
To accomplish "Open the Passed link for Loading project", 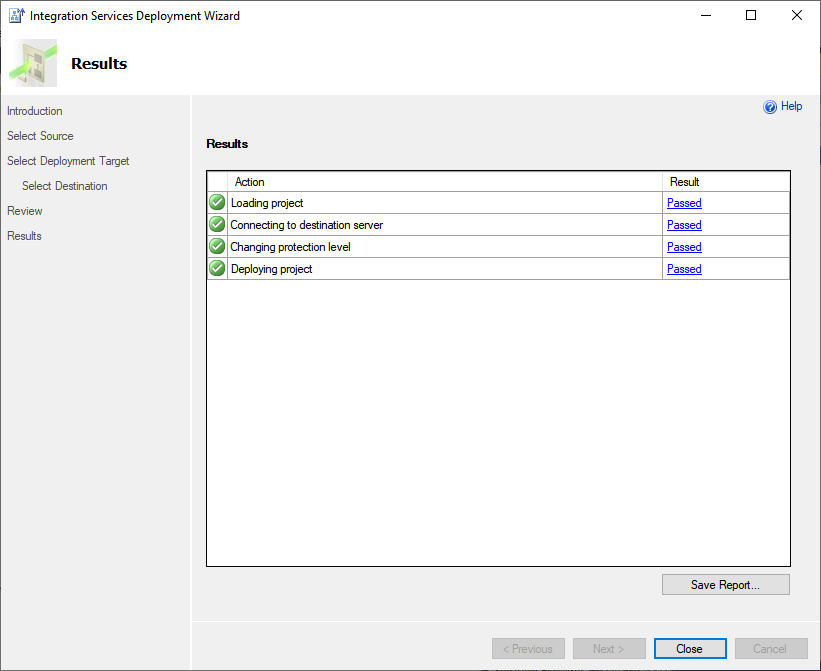I will pos(684,203).
